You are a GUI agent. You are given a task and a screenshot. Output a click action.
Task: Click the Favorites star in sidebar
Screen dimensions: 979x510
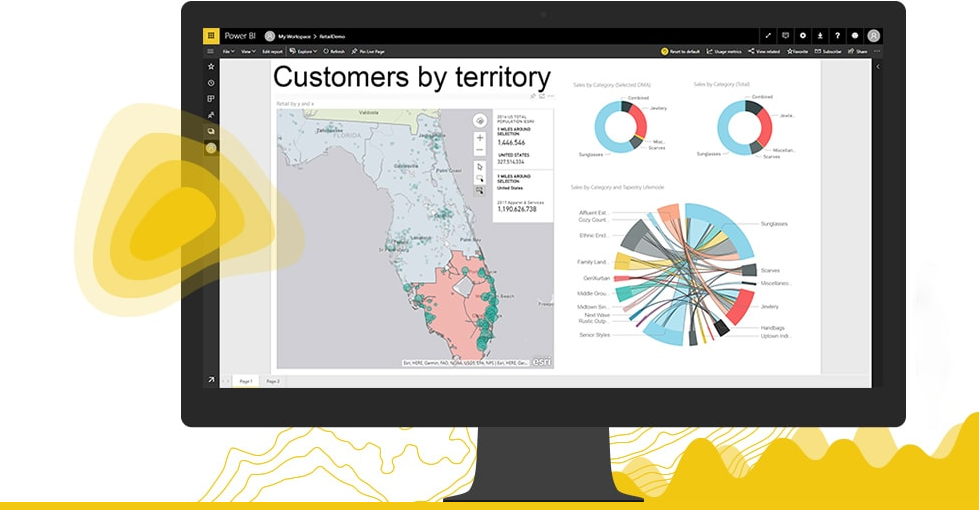[x=211, y=66]
